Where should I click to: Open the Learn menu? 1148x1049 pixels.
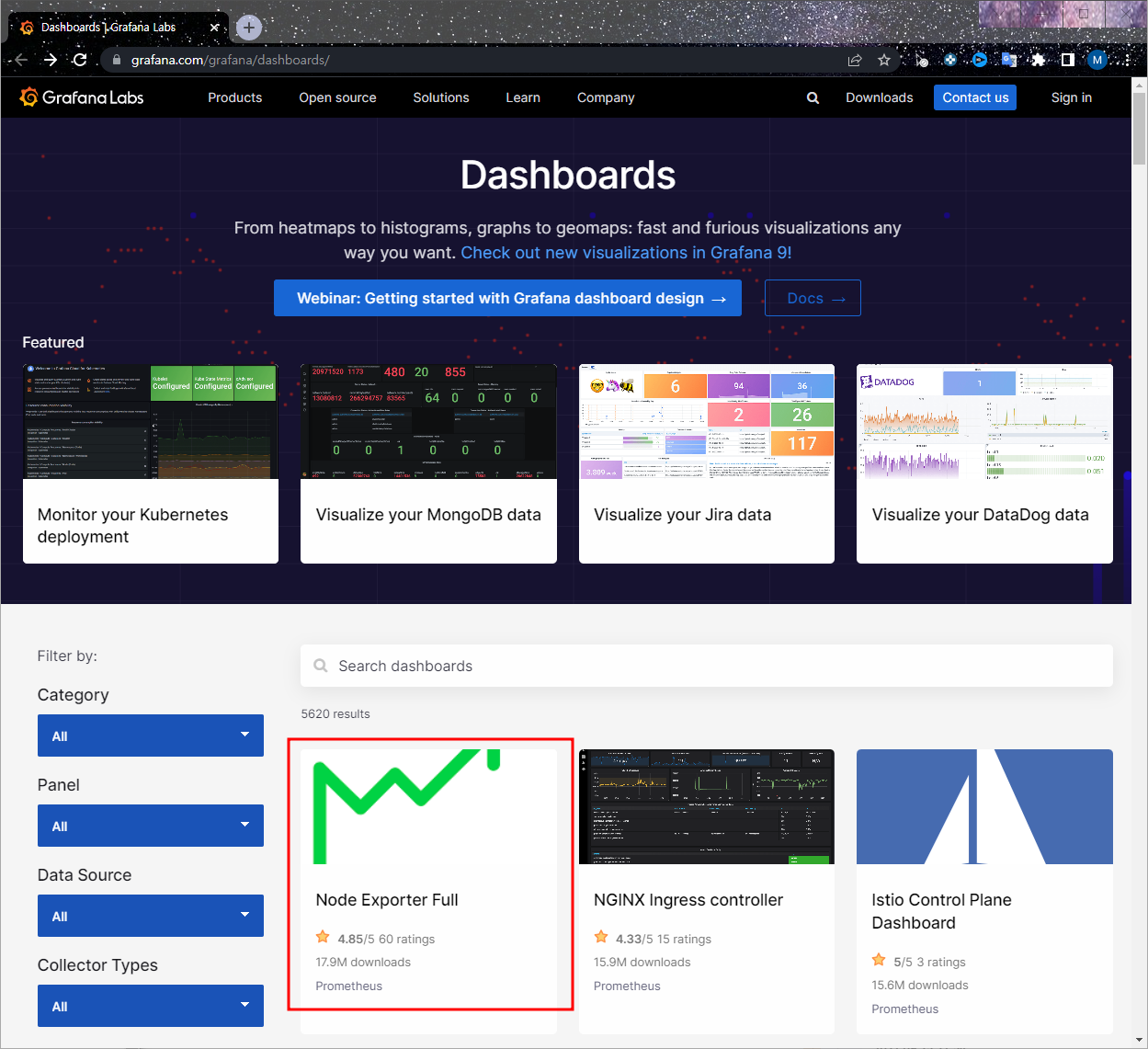(x=523, y=97)
